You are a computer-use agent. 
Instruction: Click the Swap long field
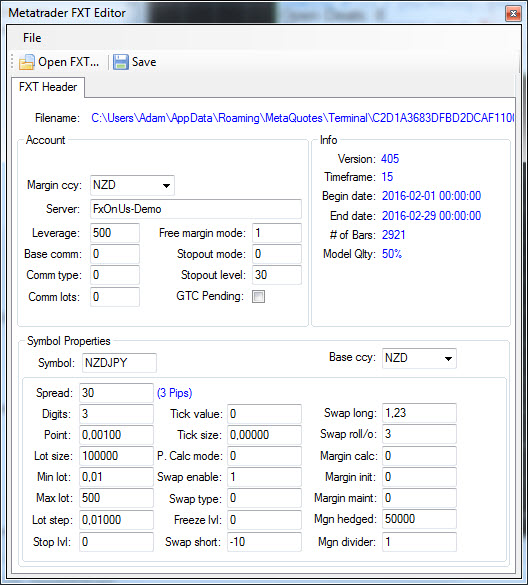click(419, 413)
